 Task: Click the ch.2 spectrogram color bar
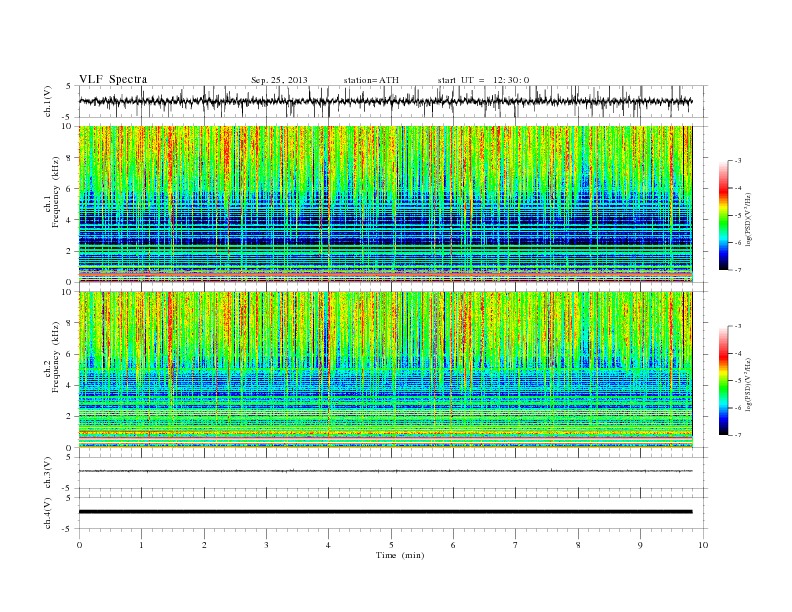723,381
